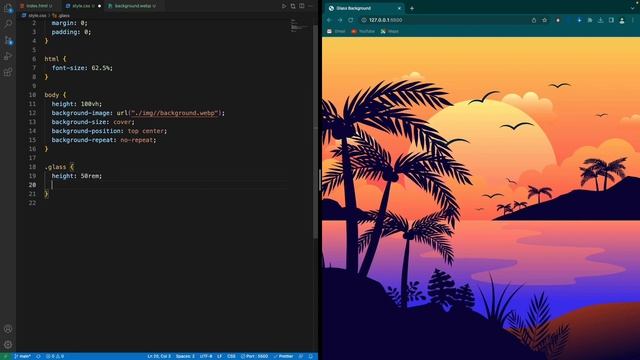Viewport: 640px width, 360px height.
Task: Click the 'height: 100vh' declaration
Action: pos(77,104)
